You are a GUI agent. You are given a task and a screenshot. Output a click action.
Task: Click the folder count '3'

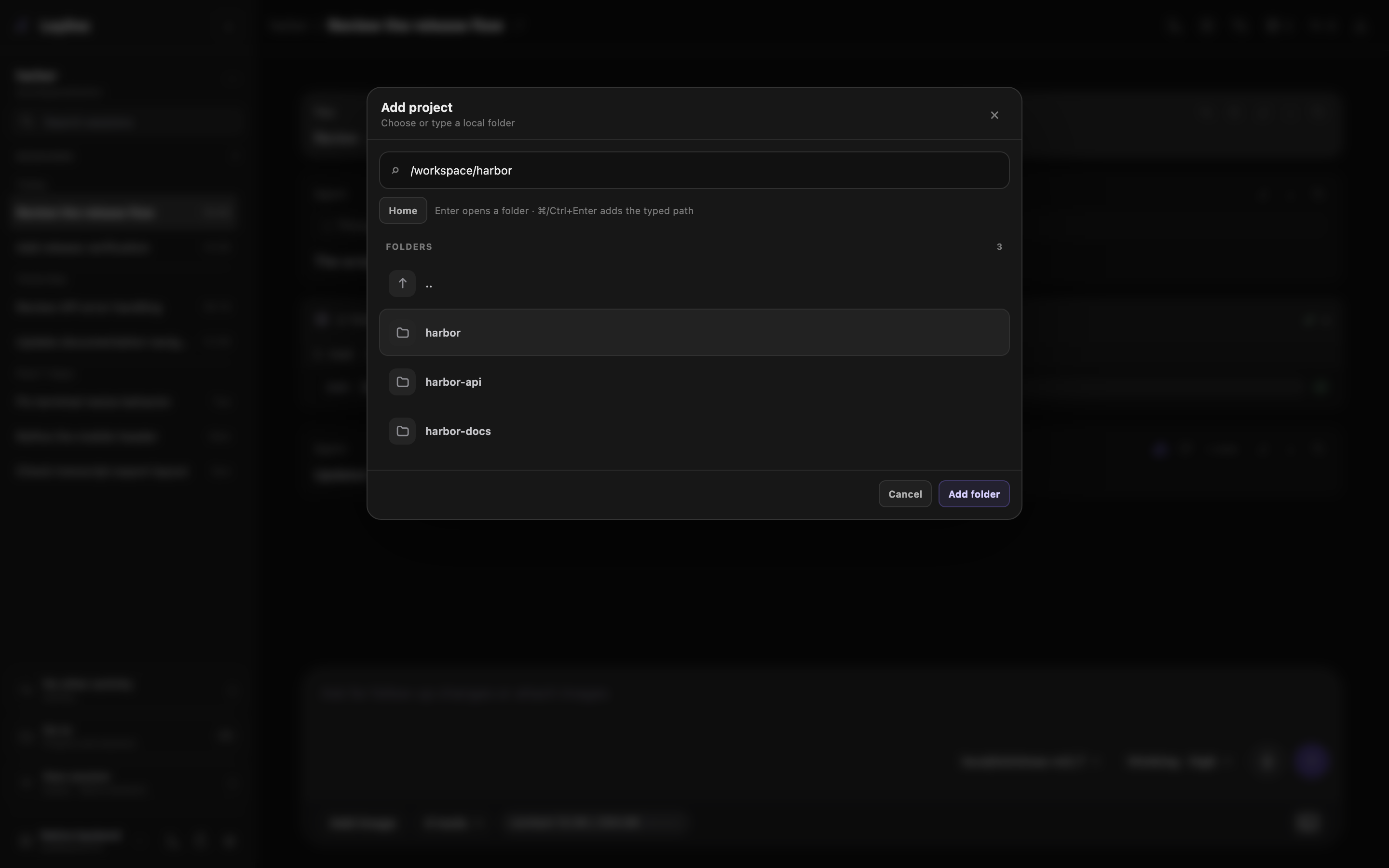pos(999,247)
